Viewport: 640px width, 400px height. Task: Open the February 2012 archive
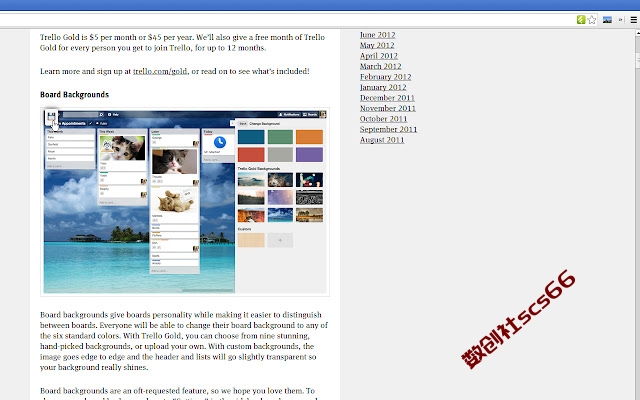click(385, 77)
